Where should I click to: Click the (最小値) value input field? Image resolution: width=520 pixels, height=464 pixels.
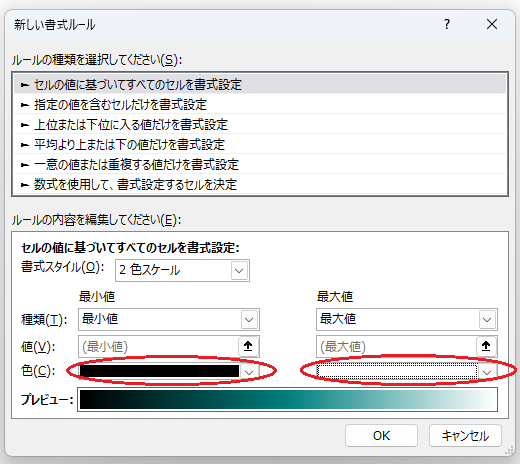click(158, 346)
